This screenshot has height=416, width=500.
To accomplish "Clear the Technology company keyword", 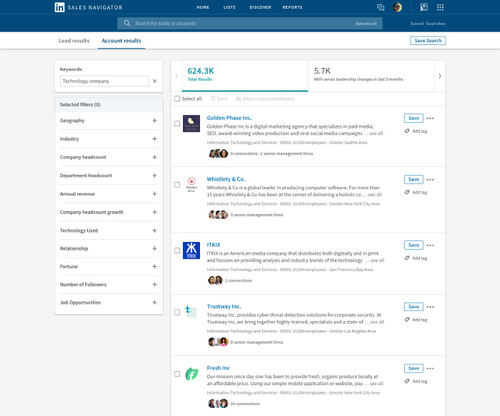I will [155, 81].
